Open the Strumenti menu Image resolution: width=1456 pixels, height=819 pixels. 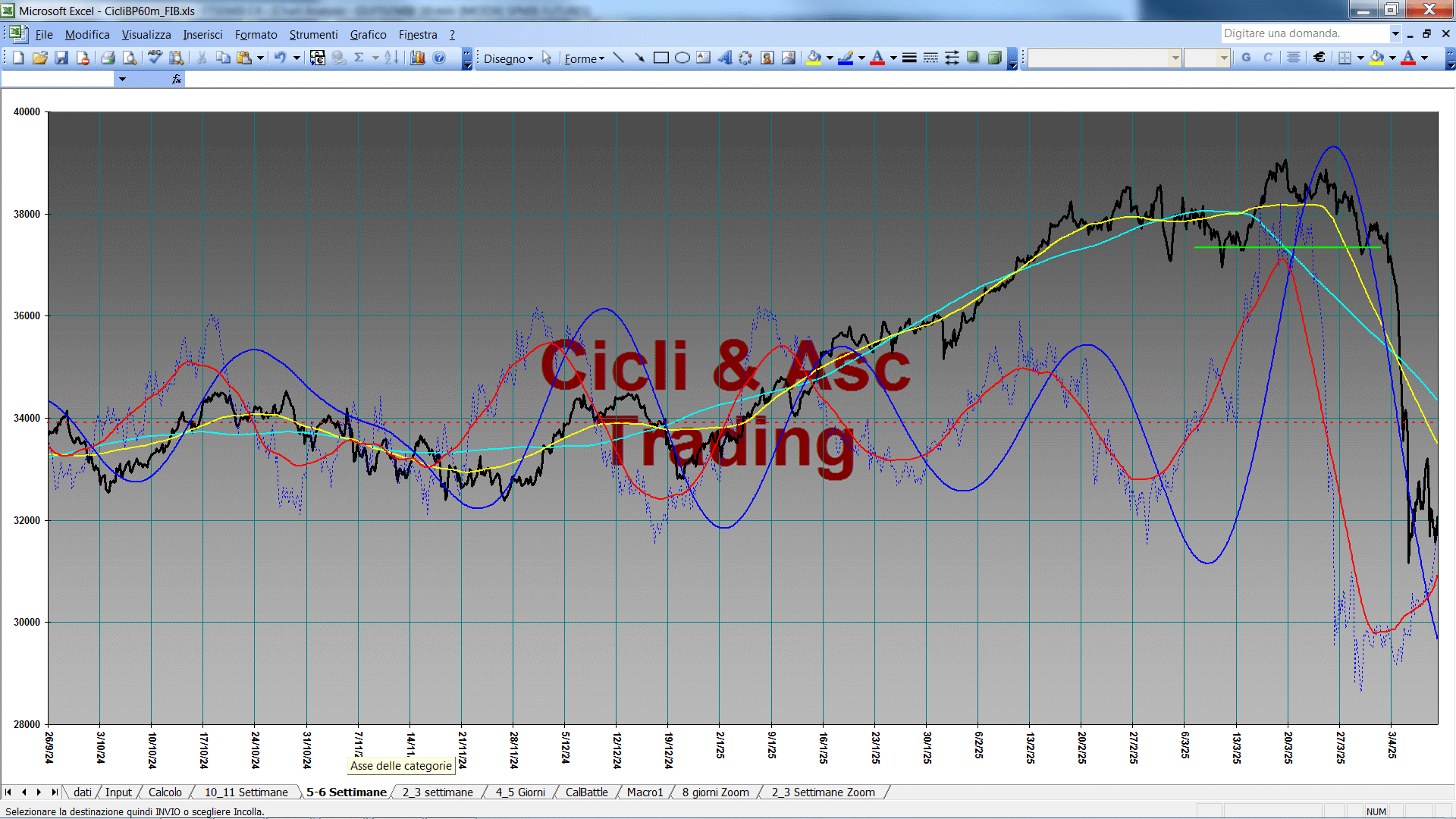(x=313, y=35)
